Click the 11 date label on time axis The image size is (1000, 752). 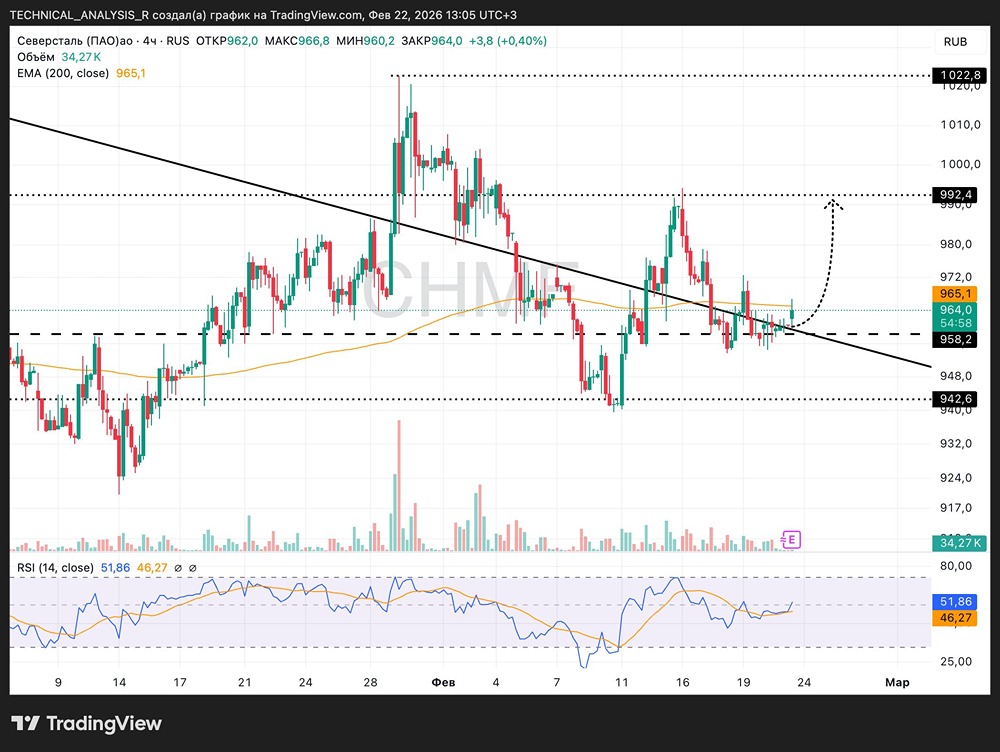click(622, 682)
